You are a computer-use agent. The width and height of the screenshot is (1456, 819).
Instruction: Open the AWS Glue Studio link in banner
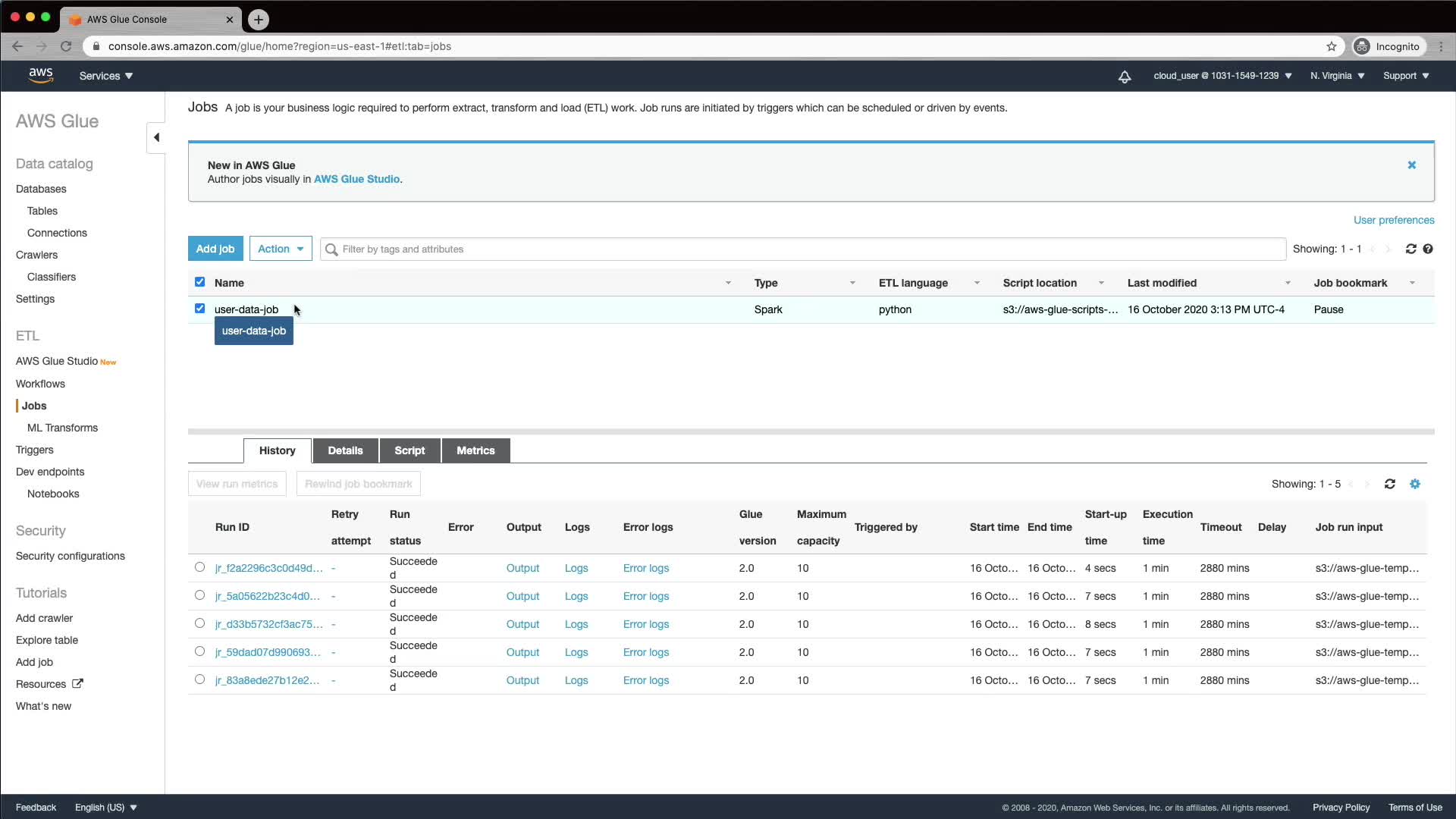(356, 180)
